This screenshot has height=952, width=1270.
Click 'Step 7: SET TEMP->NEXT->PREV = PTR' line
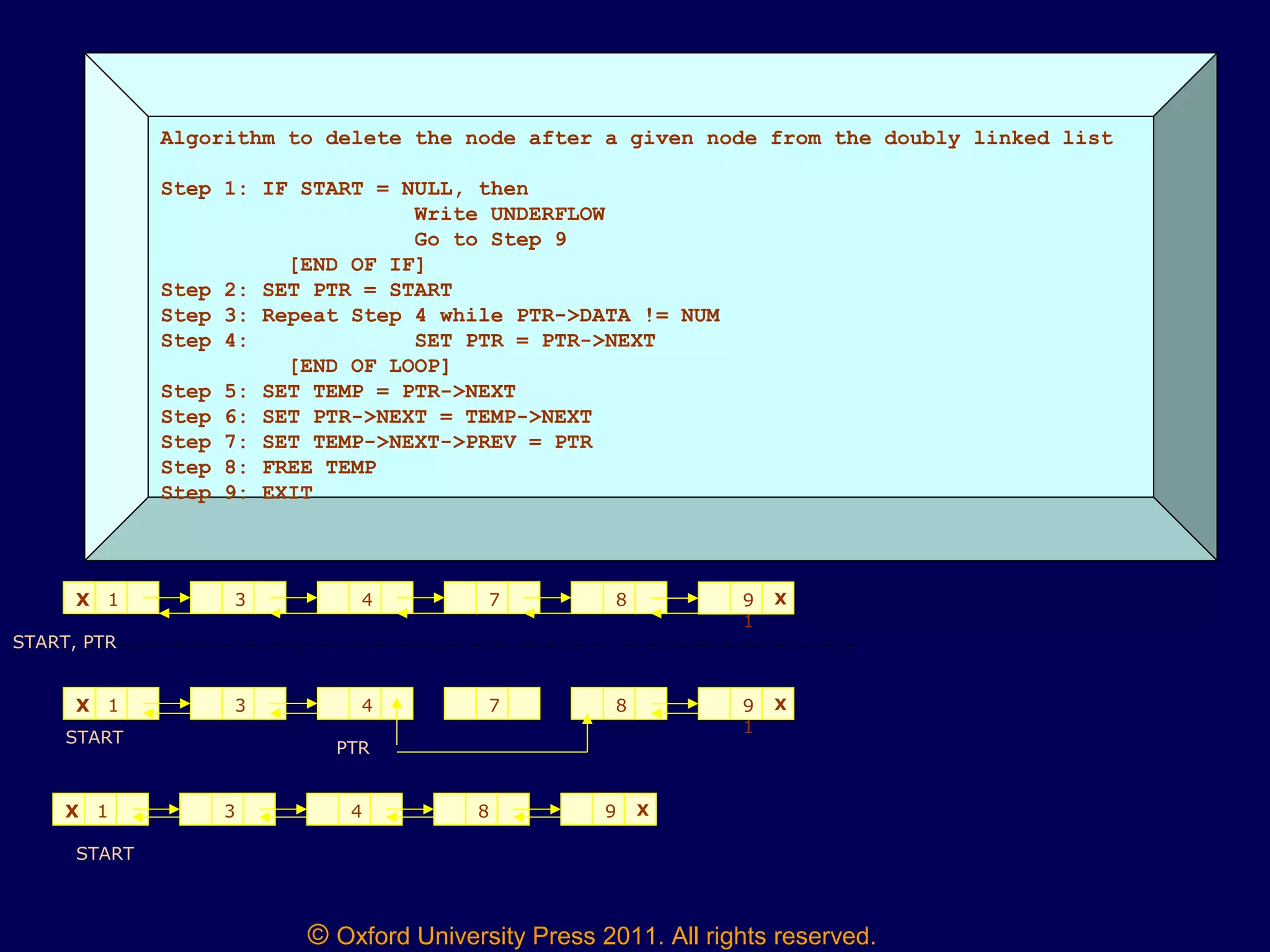tap(376, 442)
